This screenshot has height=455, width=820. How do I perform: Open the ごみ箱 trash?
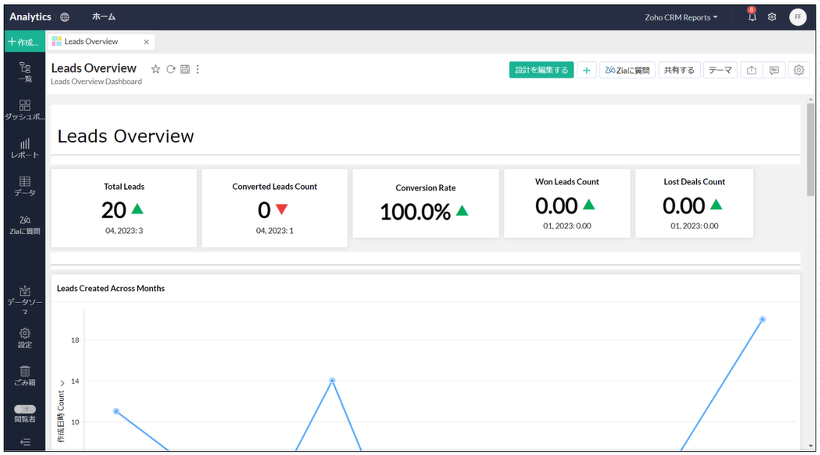tap(24, 376)
